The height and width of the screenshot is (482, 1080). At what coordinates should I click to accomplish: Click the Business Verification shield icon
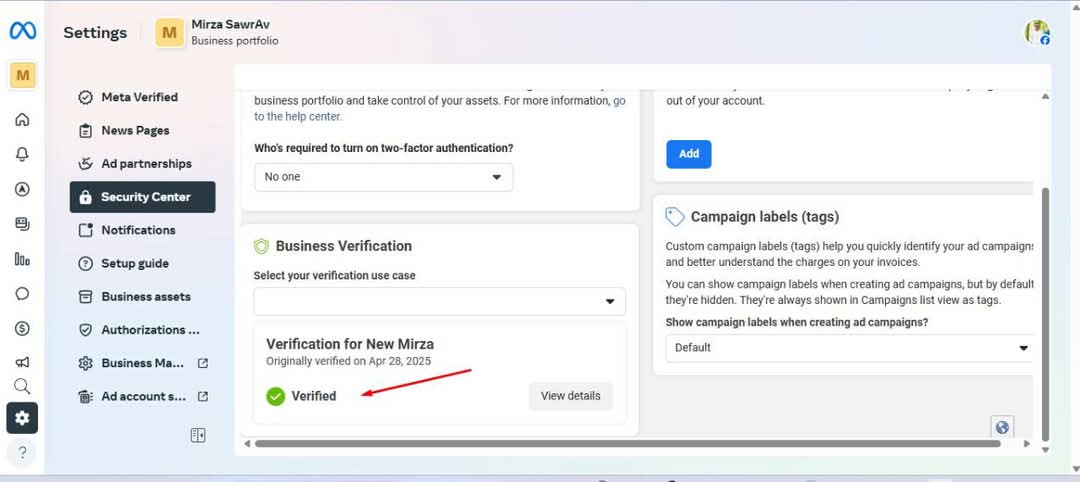coord(261,246)
